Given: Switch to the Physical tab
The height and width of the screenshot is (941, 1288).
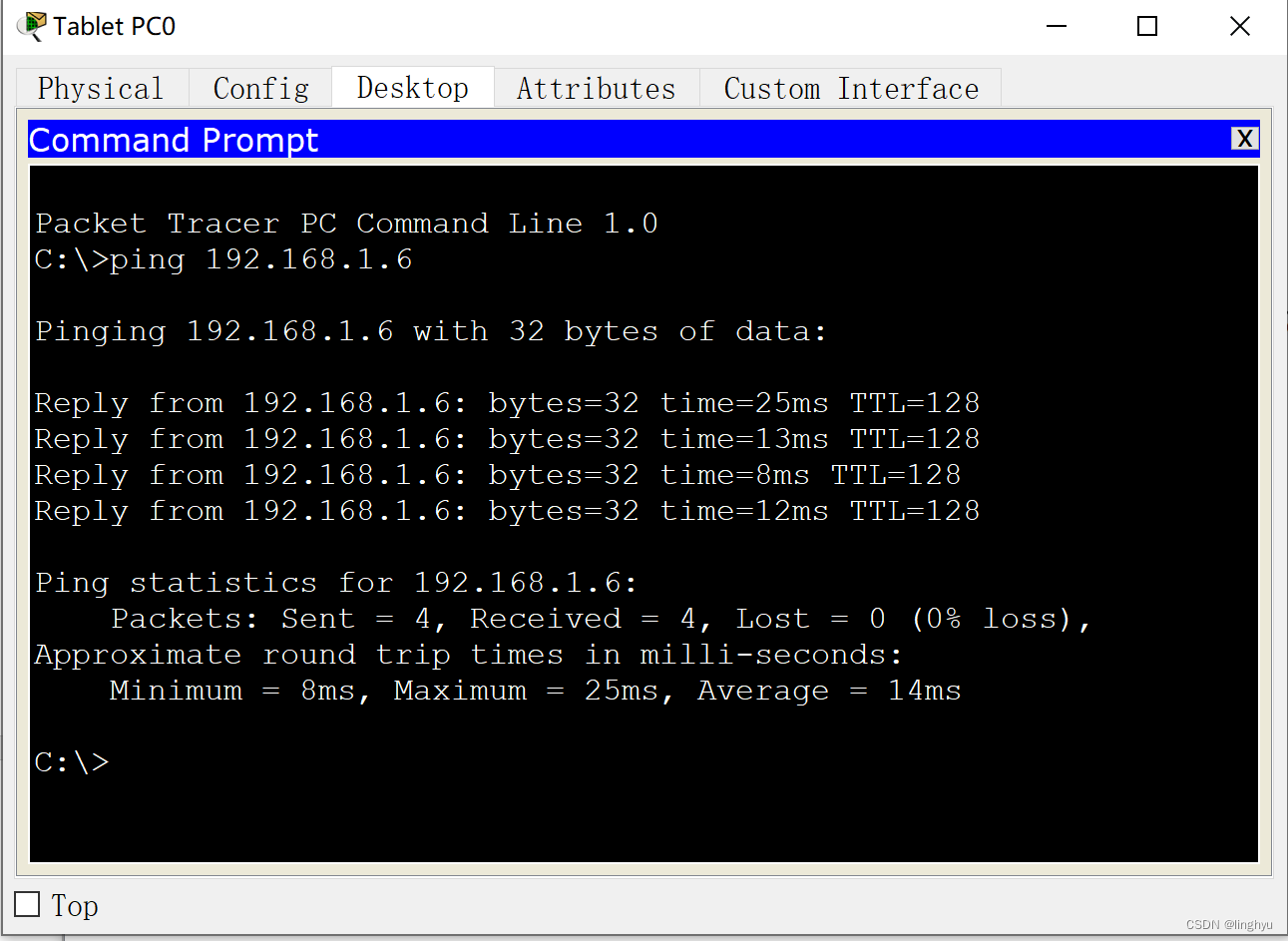Looking at the screenshot, I should pyautogui.click(x=101, y=89).
